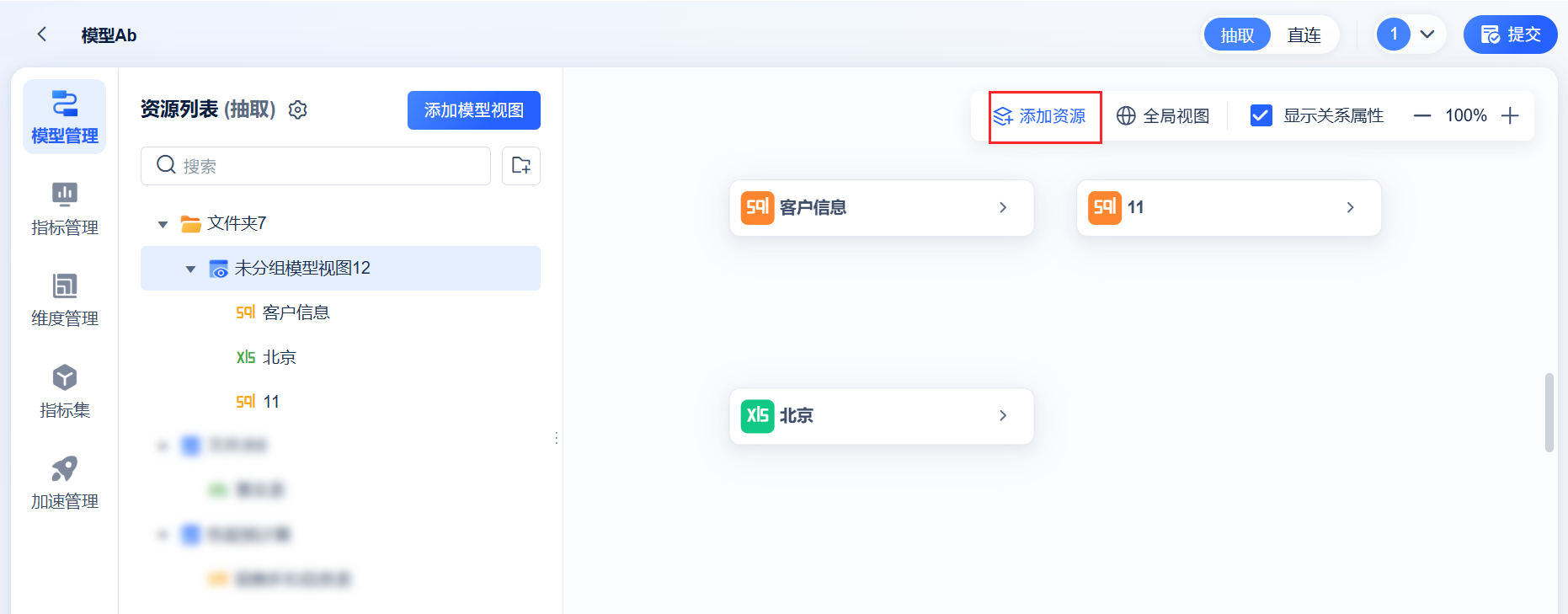1568x614 pixels.
Task: Click the back arrow beside 模型Ab
Action: click(42, 35)
